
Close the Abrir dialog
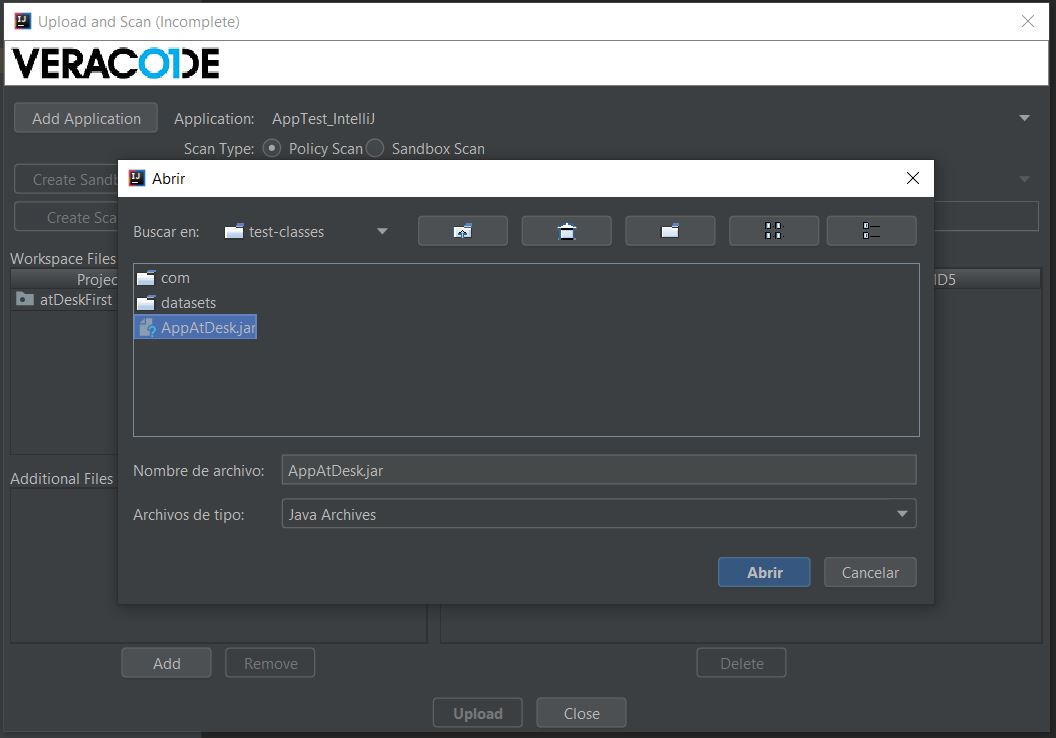click(x=913, y=178)
